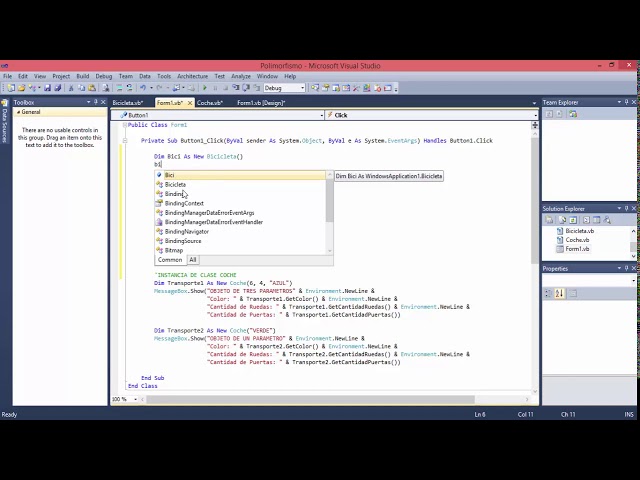Image resolution: width=640 pixels, height=480 pixels.
Task: Click the Uncomment lines icon
Action: 129,88
